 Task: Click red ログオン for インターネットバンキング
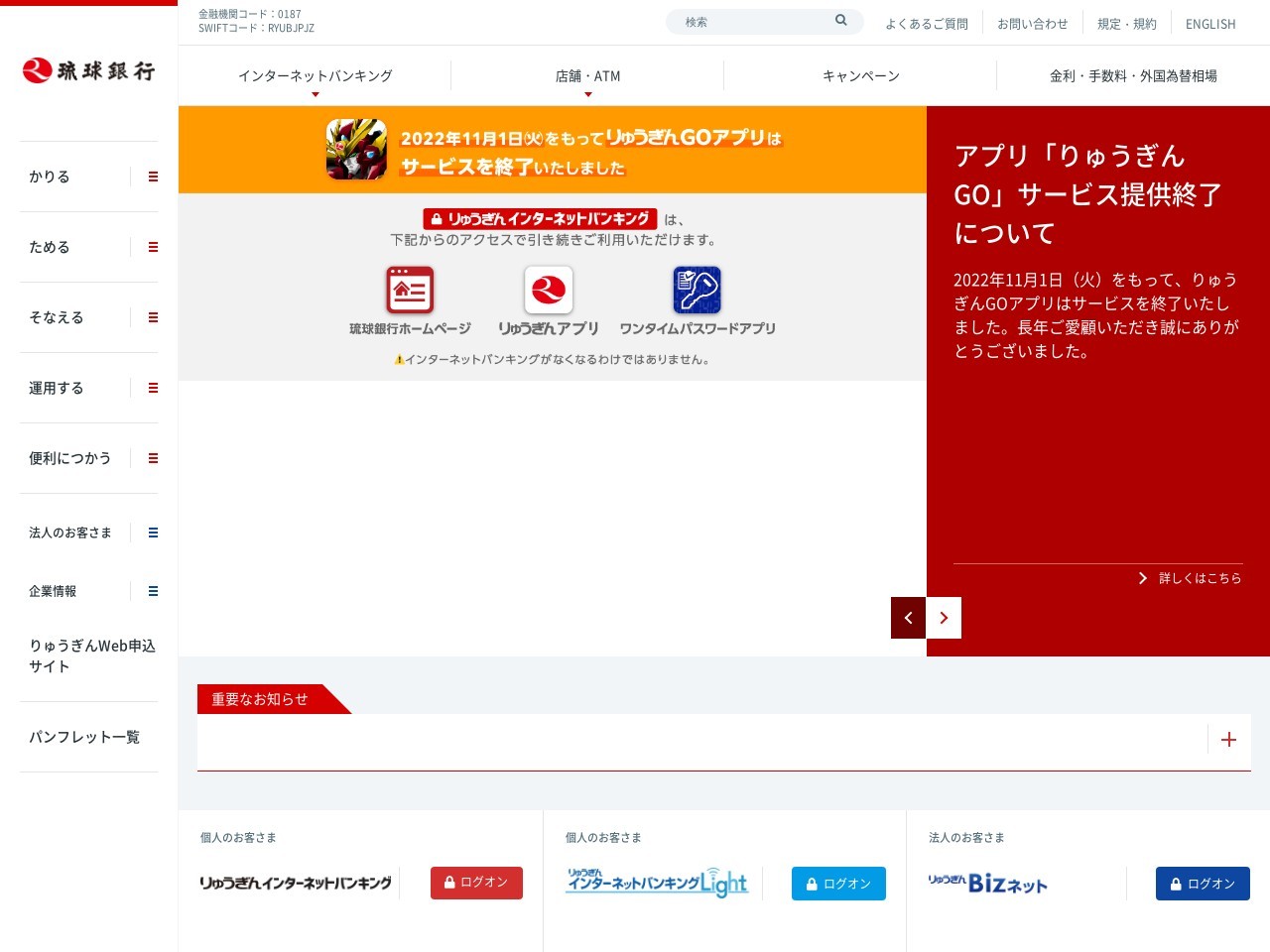click(476, 883)
